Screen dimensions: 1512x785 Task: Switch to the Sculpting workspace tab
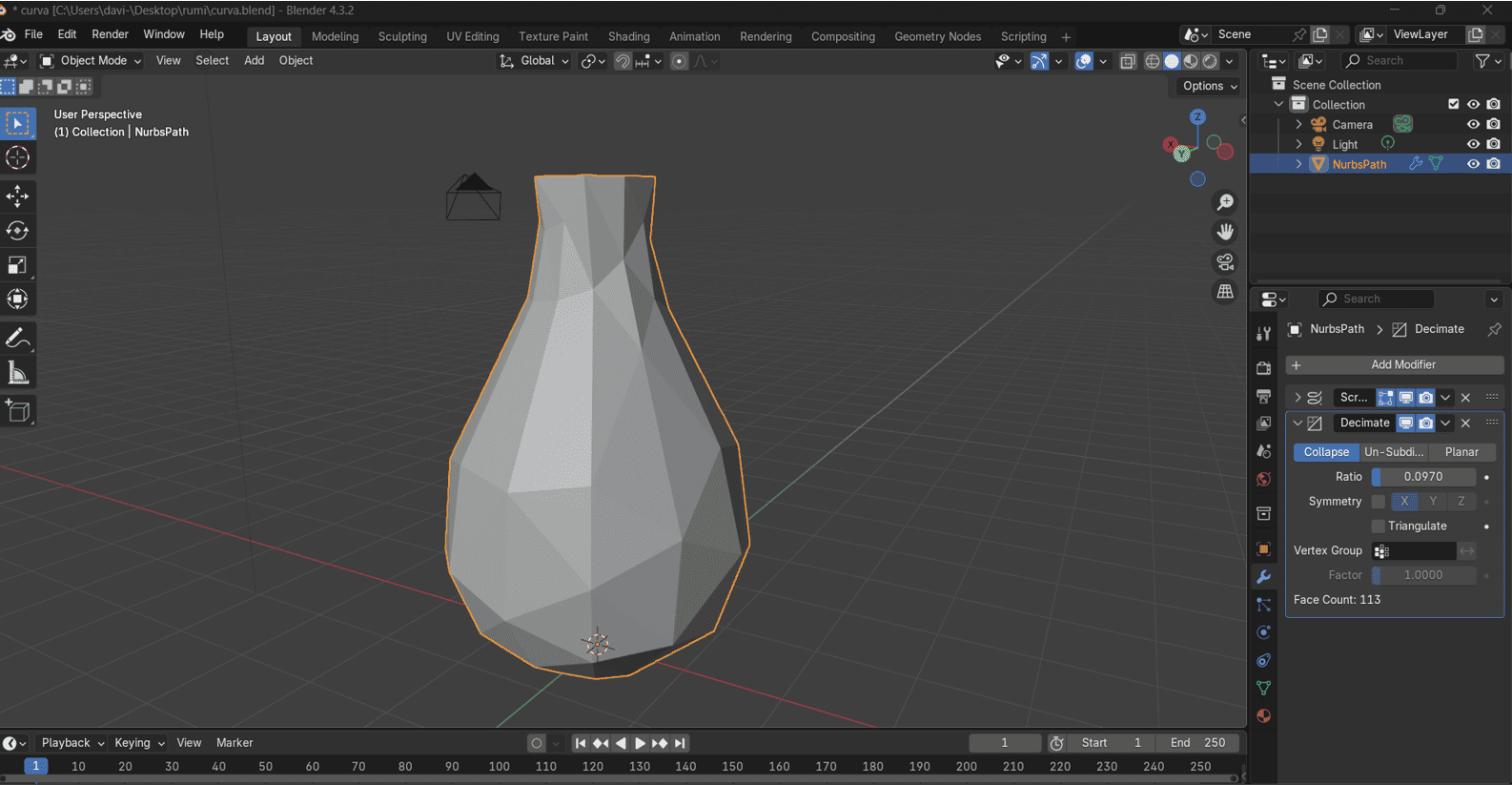[x=402, y=36]
